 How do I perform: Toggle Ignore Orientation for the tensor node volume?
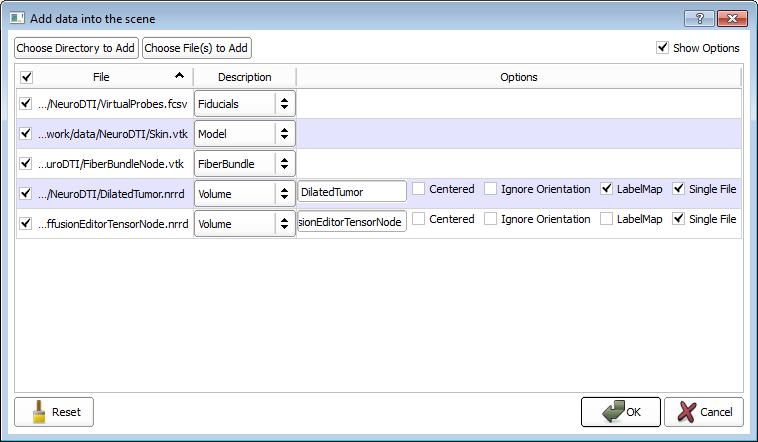[x=491, y=219]
